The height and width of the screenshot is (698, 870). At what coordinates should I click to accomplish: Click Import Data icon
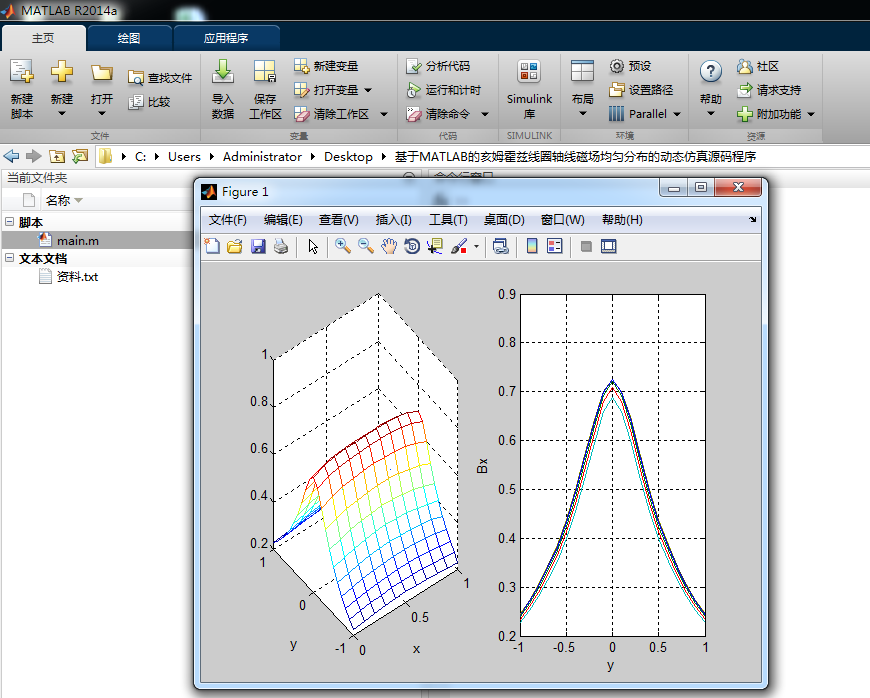pos(222,72)
